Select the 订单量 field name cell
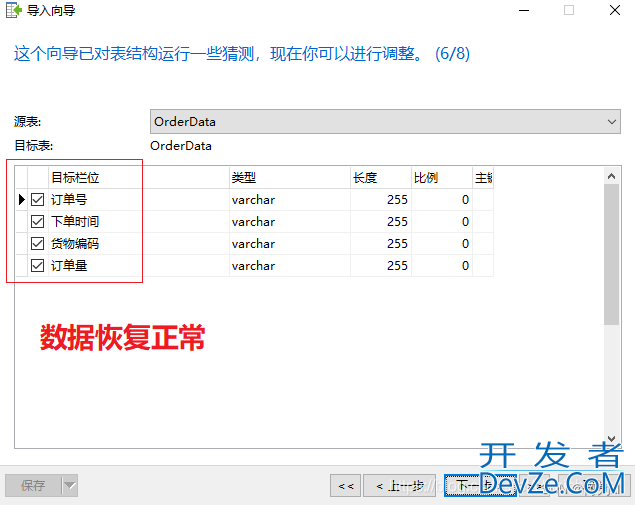The height and width of the screenshot is (505, 635). 139,266
